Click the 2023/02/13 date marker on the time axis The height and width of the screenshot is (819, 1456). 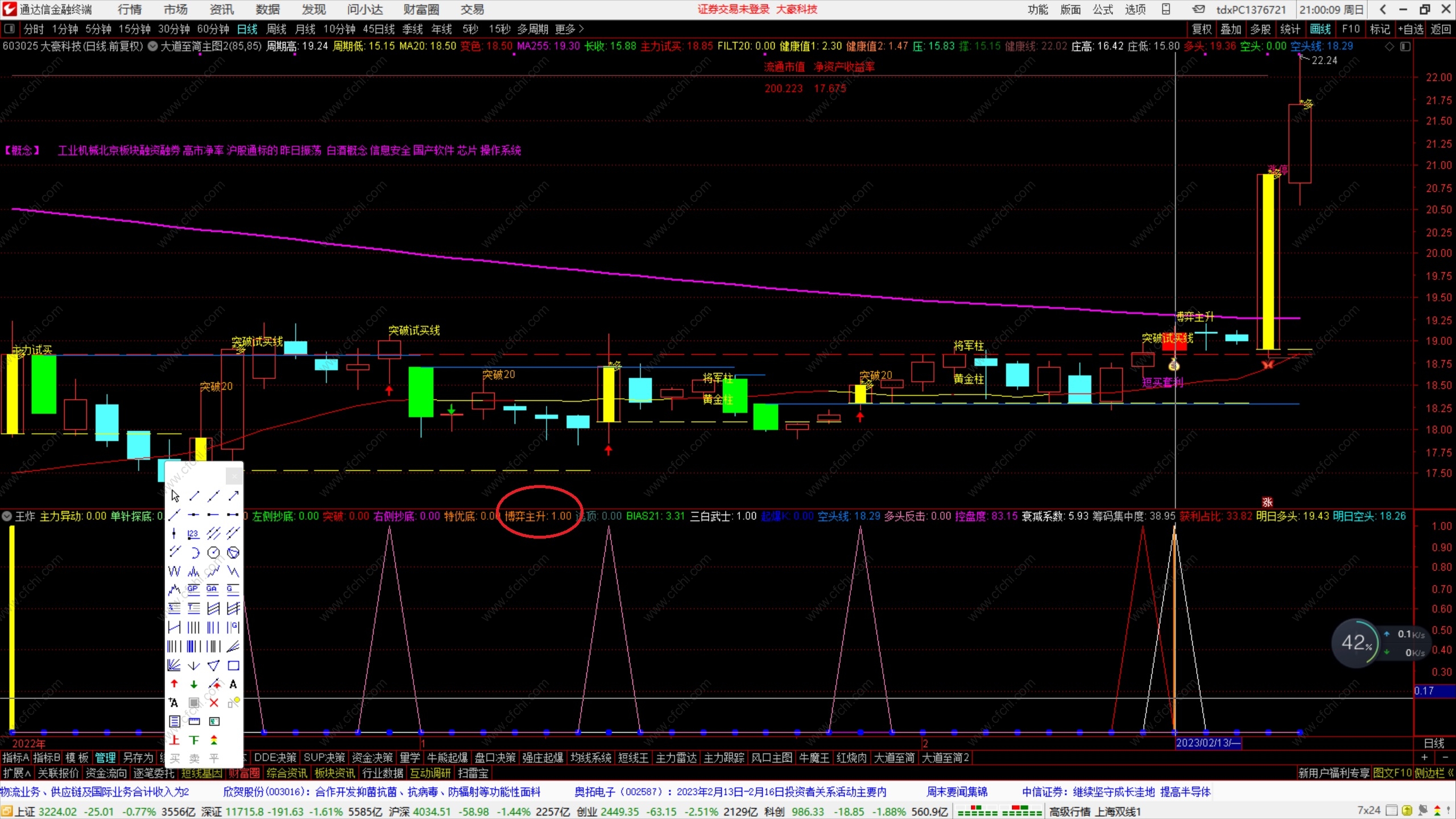point(1207,743)
